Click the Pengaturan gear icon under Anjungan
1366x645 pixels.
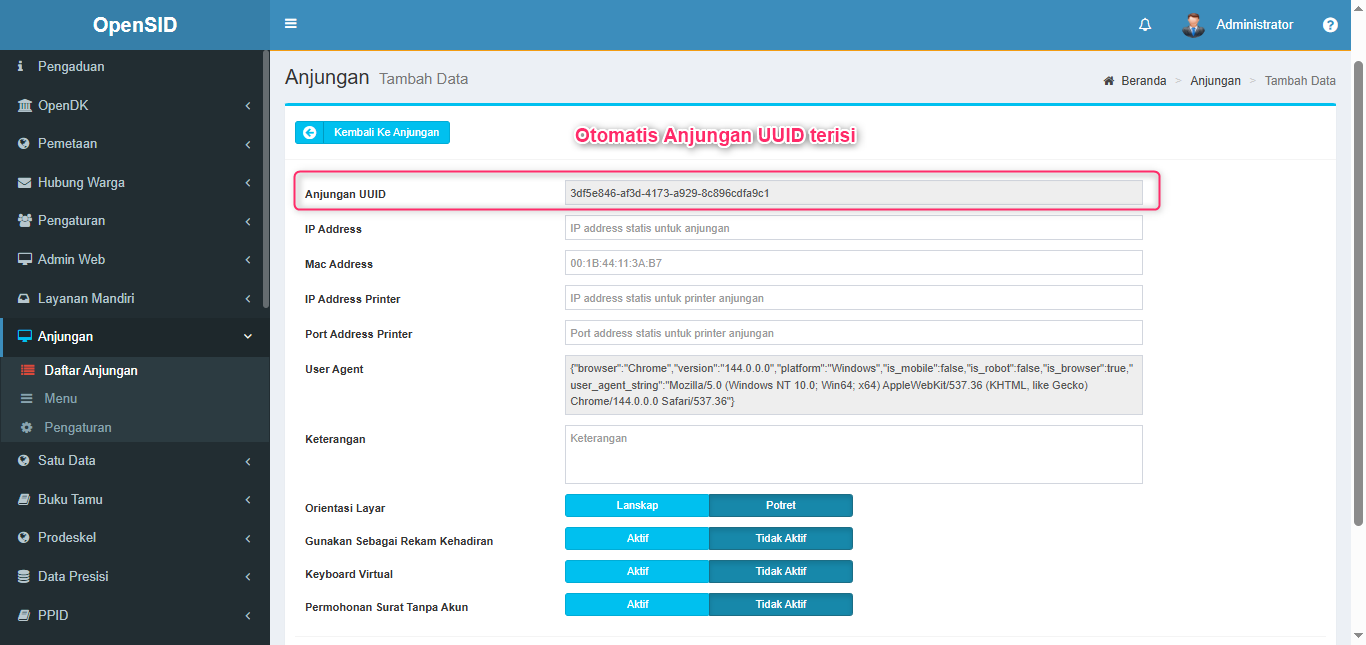tap(27, 427)
